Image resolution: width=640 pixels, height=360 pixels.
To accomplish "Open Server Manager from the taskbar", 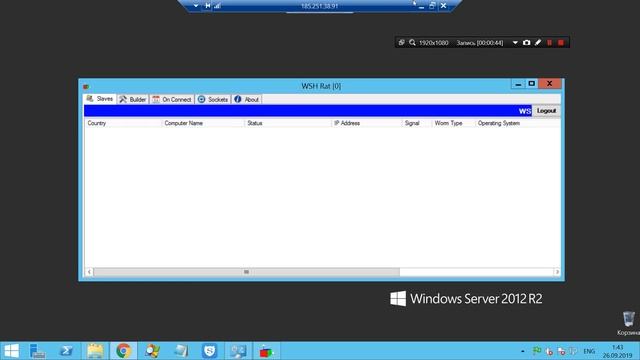I will tap(38, 351).
